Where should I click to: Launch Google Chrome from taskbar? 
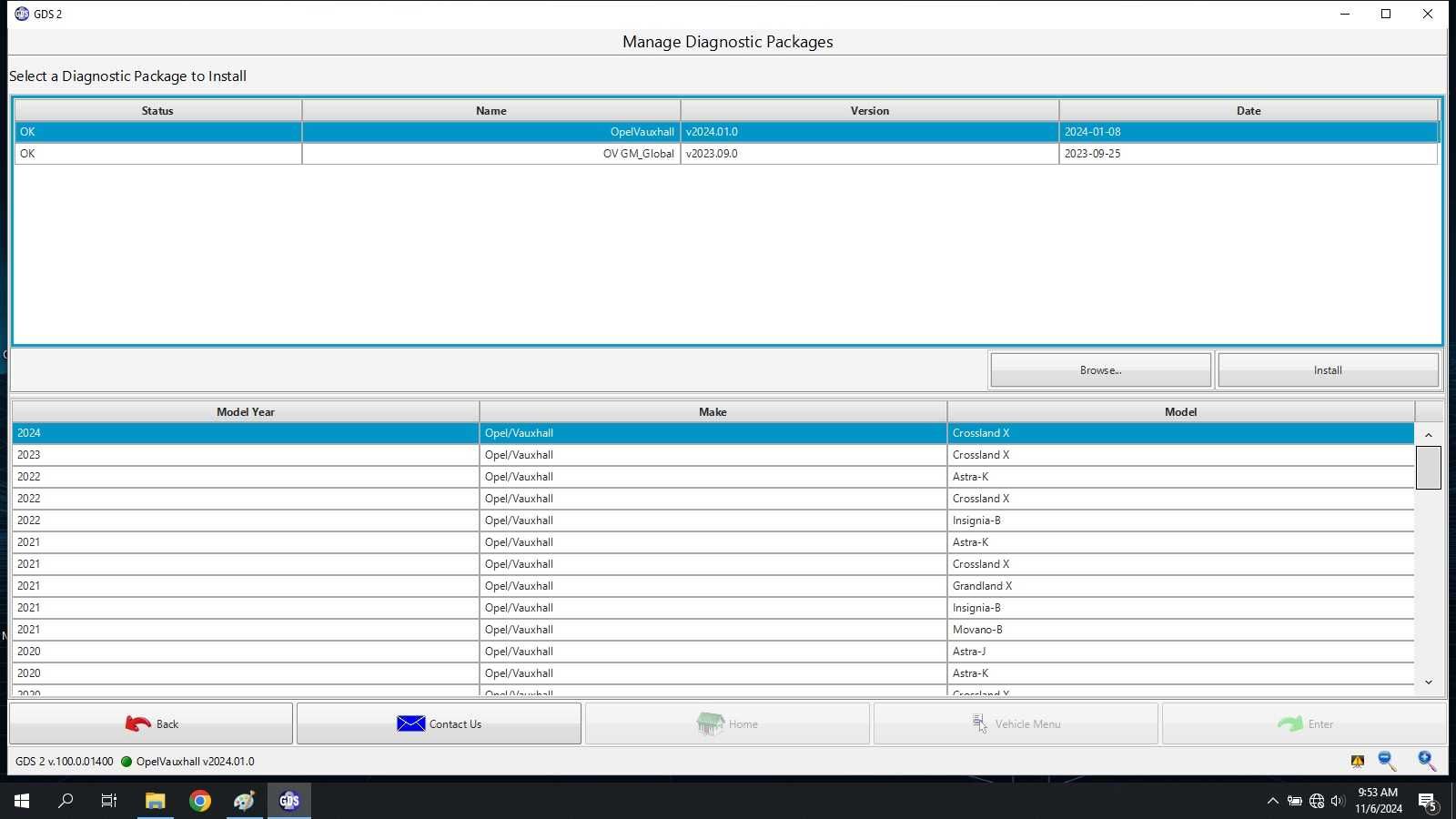pos(200,801)
